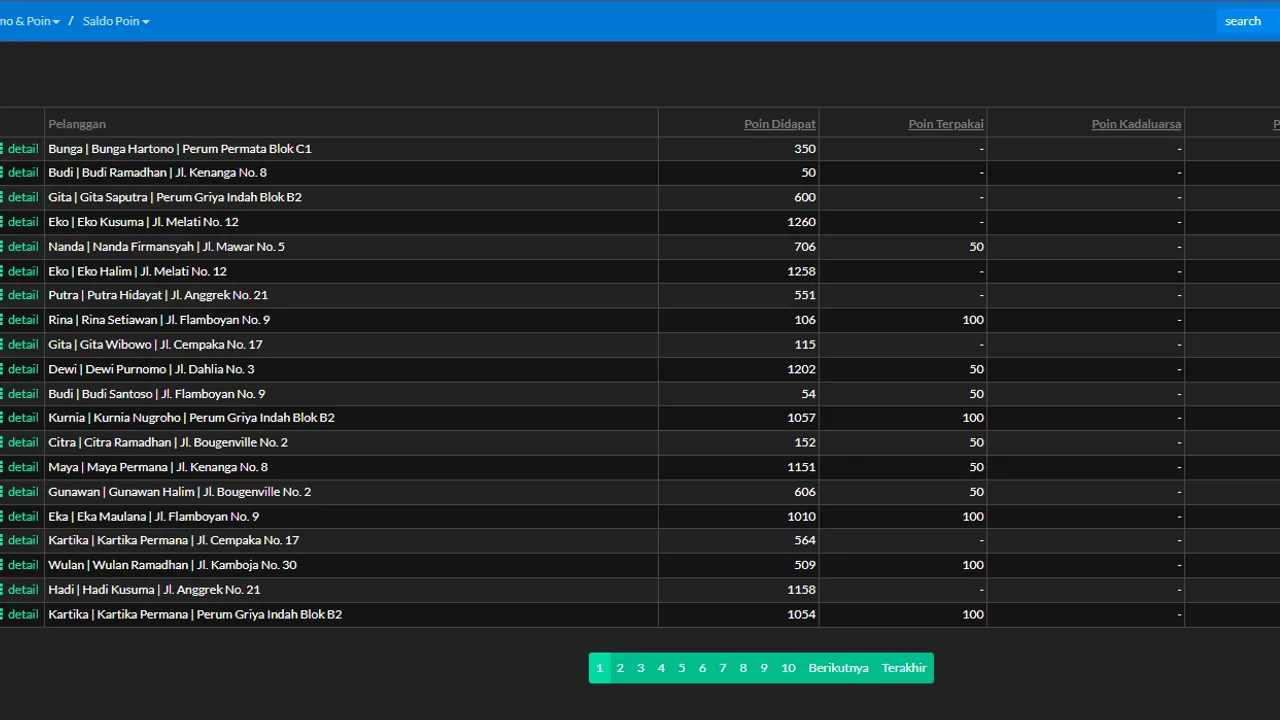Open detail for Kurnia Nugroho row
This screenshot has height=720, width=1280.
pyautogui.click(x=20, y=417)
